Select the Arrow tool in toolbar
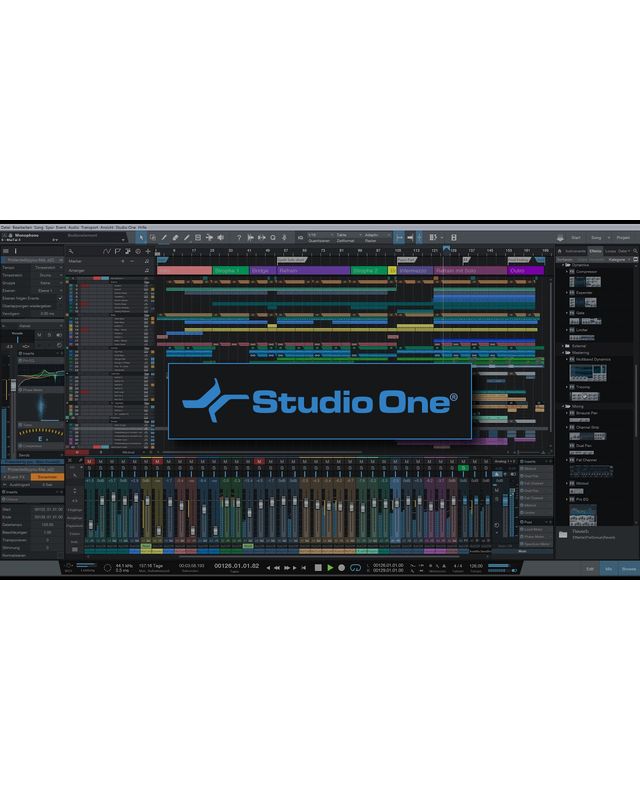The width and height of the screenshot is (640, 800). tap(141, 238)
